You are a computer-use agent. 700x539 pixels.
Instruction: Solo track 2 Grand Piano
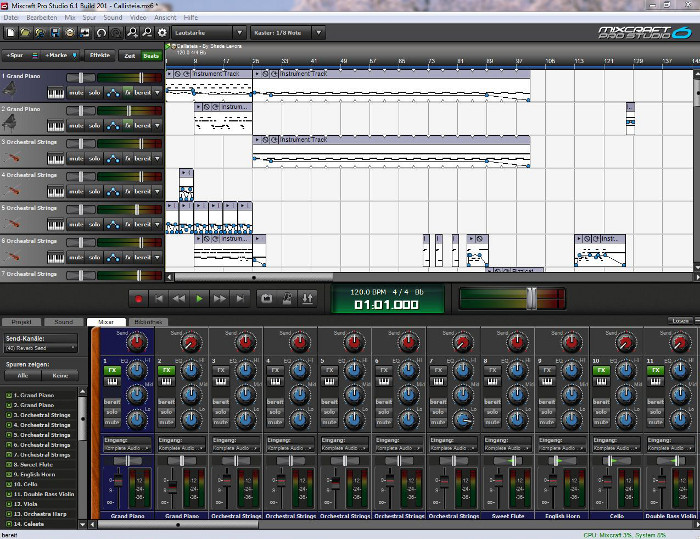94,126
